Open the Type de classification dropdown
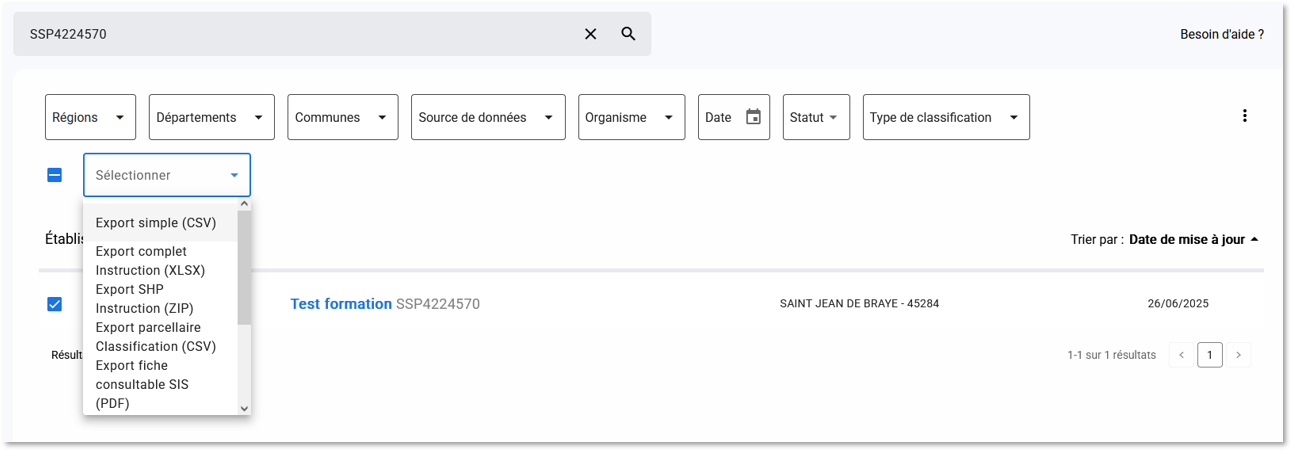 [946, 117]
